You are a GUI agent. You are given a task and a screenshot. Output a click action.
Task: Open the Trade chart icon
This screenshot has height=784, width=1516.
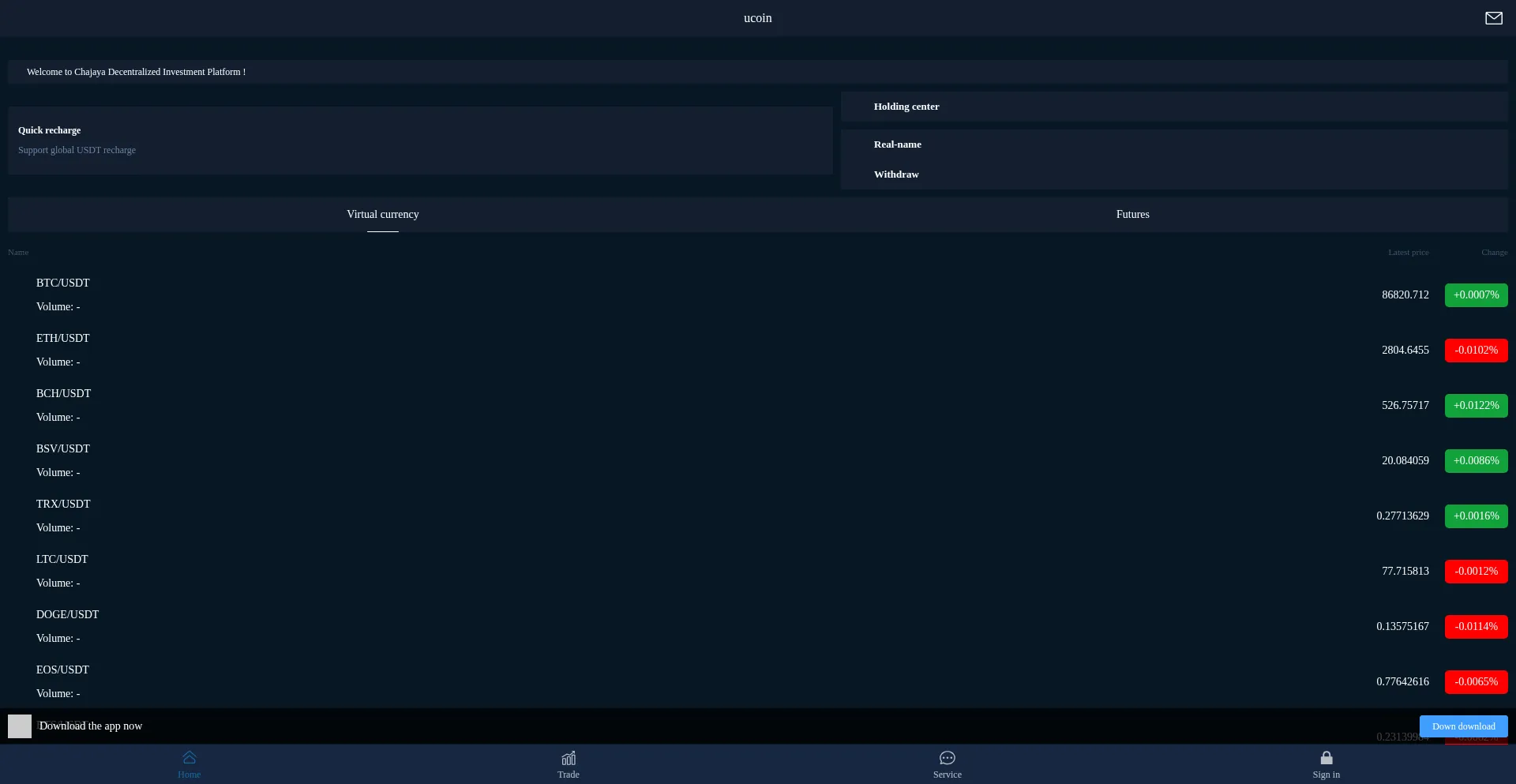click(x=568, y=758)
